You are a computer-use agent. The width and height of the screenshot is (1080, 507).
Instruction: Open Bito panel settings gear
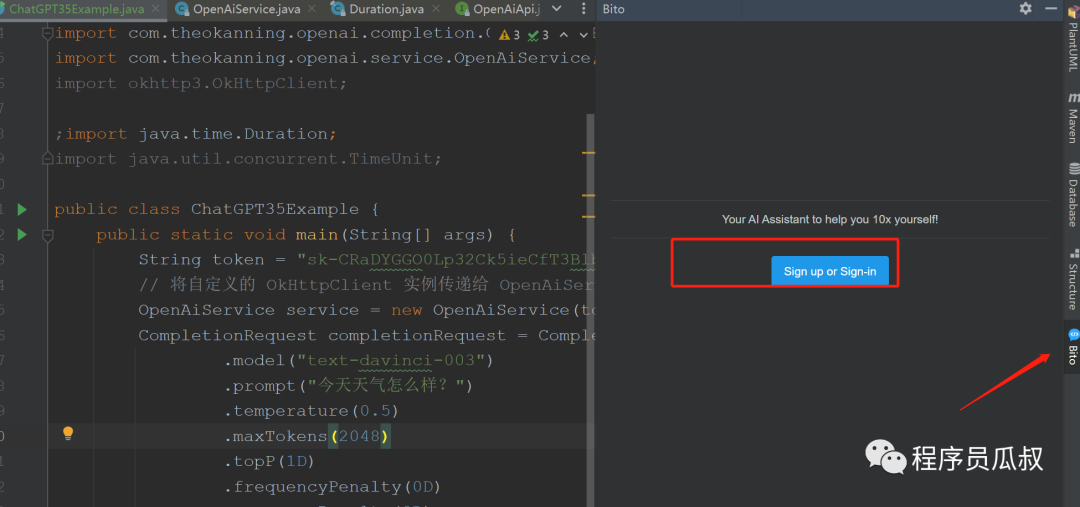coord(1026,8)
